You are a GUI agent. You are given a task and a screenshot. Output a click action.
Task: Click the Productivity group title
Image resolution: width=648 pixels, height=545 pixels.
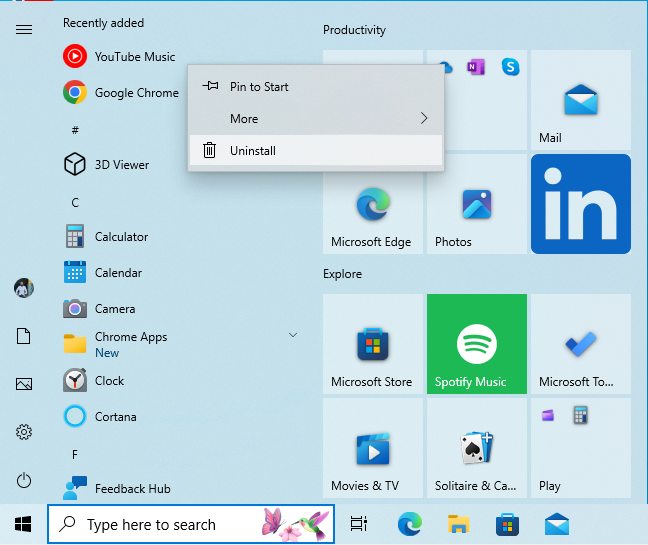(x=354, y=30)
